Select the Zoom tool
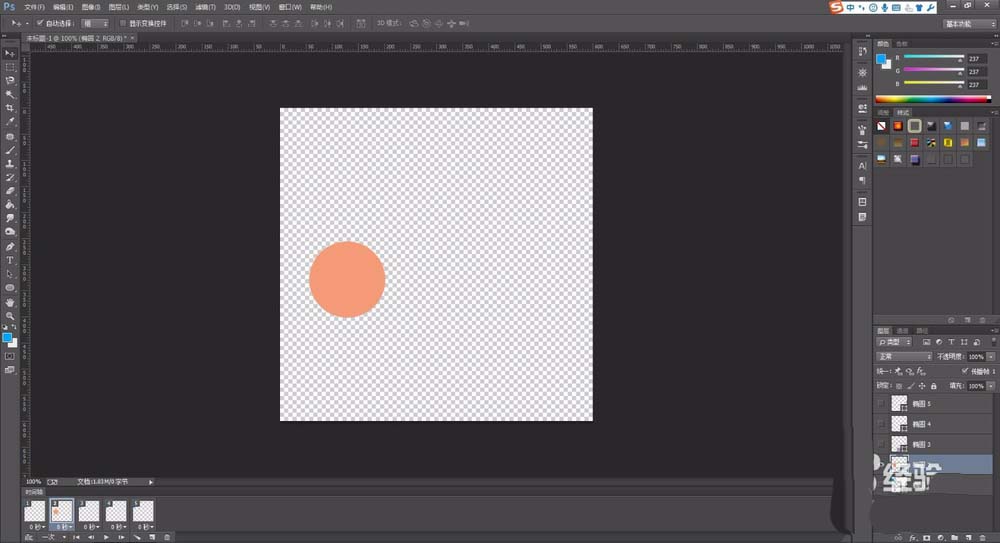Screen dimensions: 1000x543 pos(10,315)
